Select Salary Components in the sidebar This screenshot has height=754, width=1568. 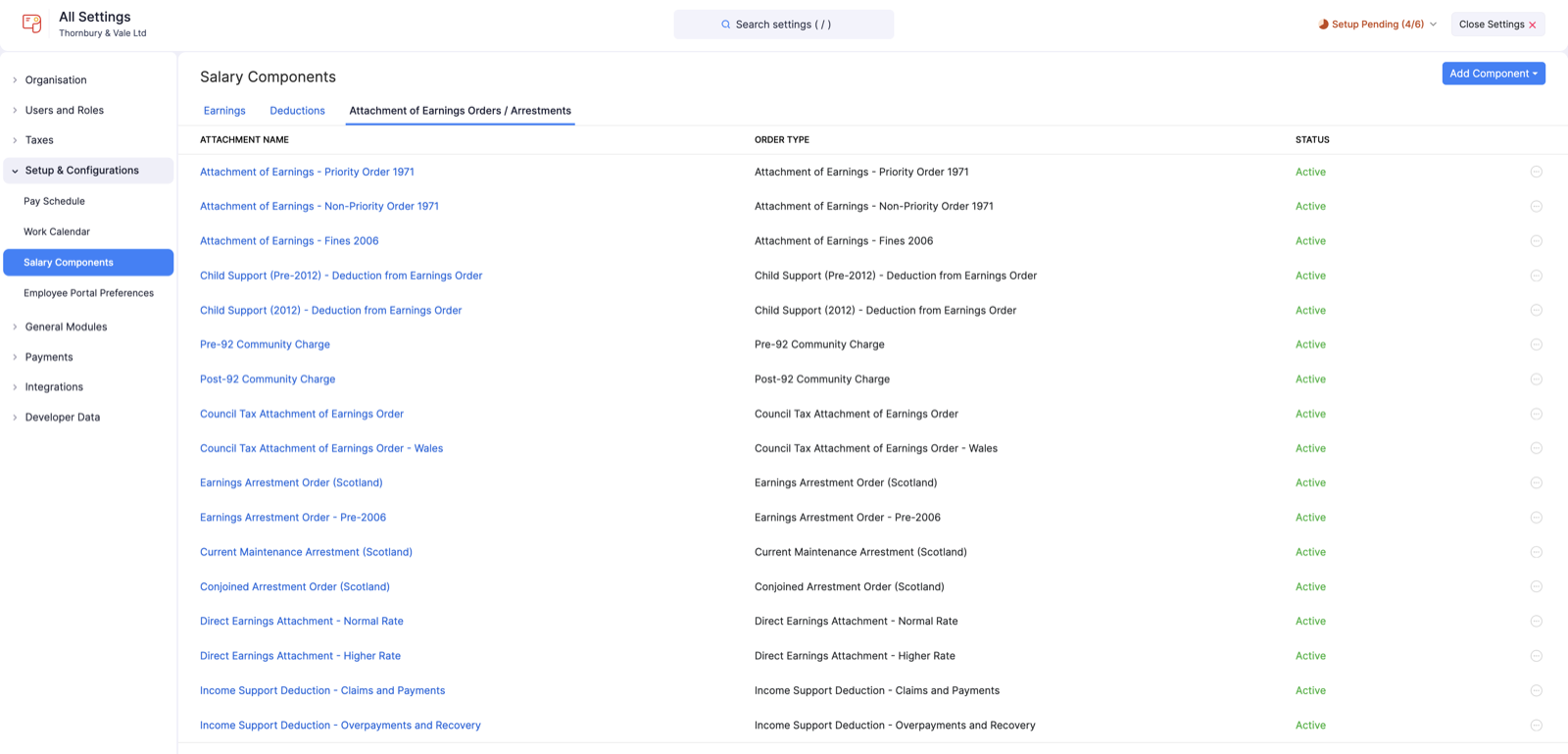tap(88, 262)
